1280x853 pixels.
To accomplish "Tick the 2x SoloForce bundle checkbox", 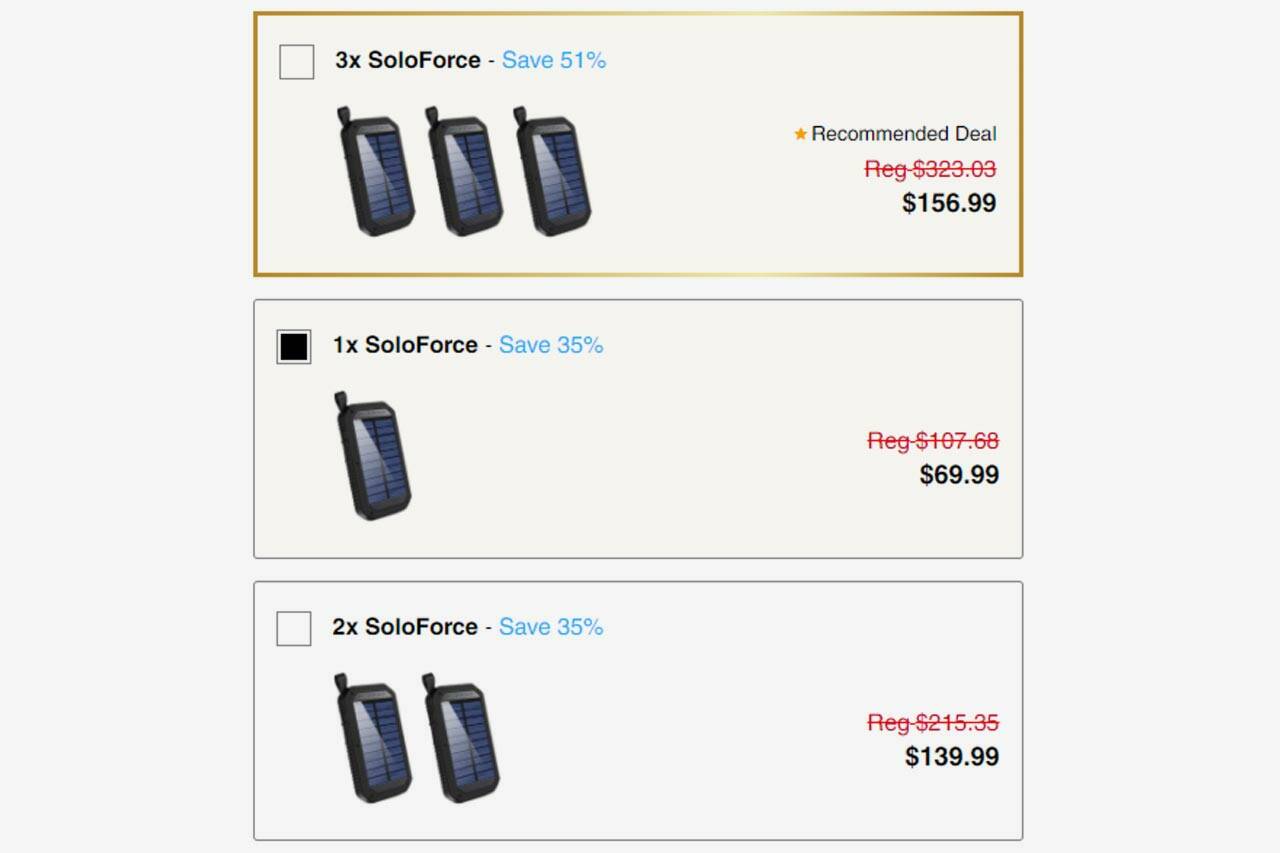I will click(x=294, y=628).
